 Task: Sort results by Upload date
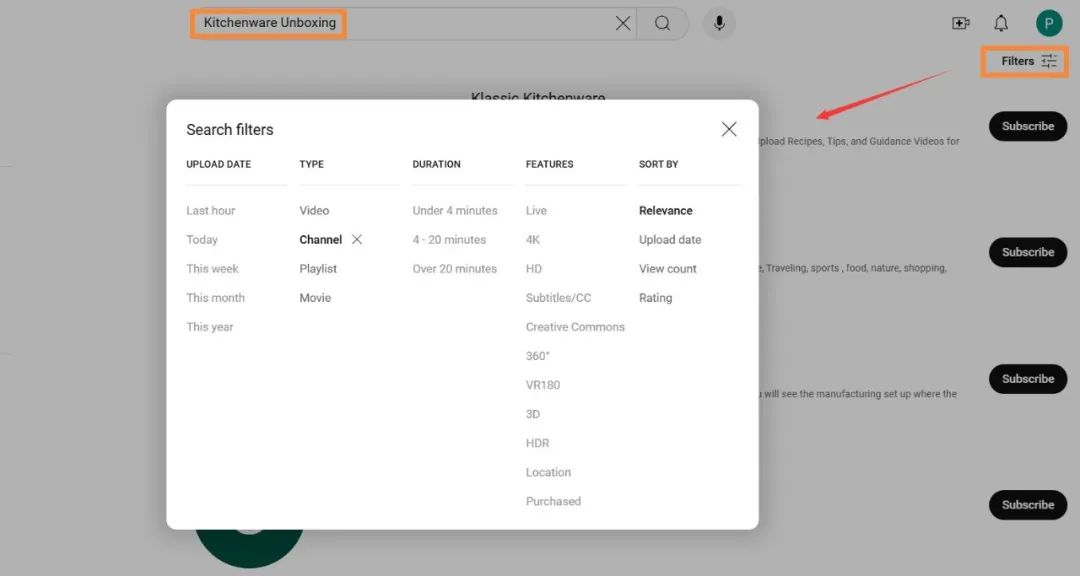[x=670, y=240]
